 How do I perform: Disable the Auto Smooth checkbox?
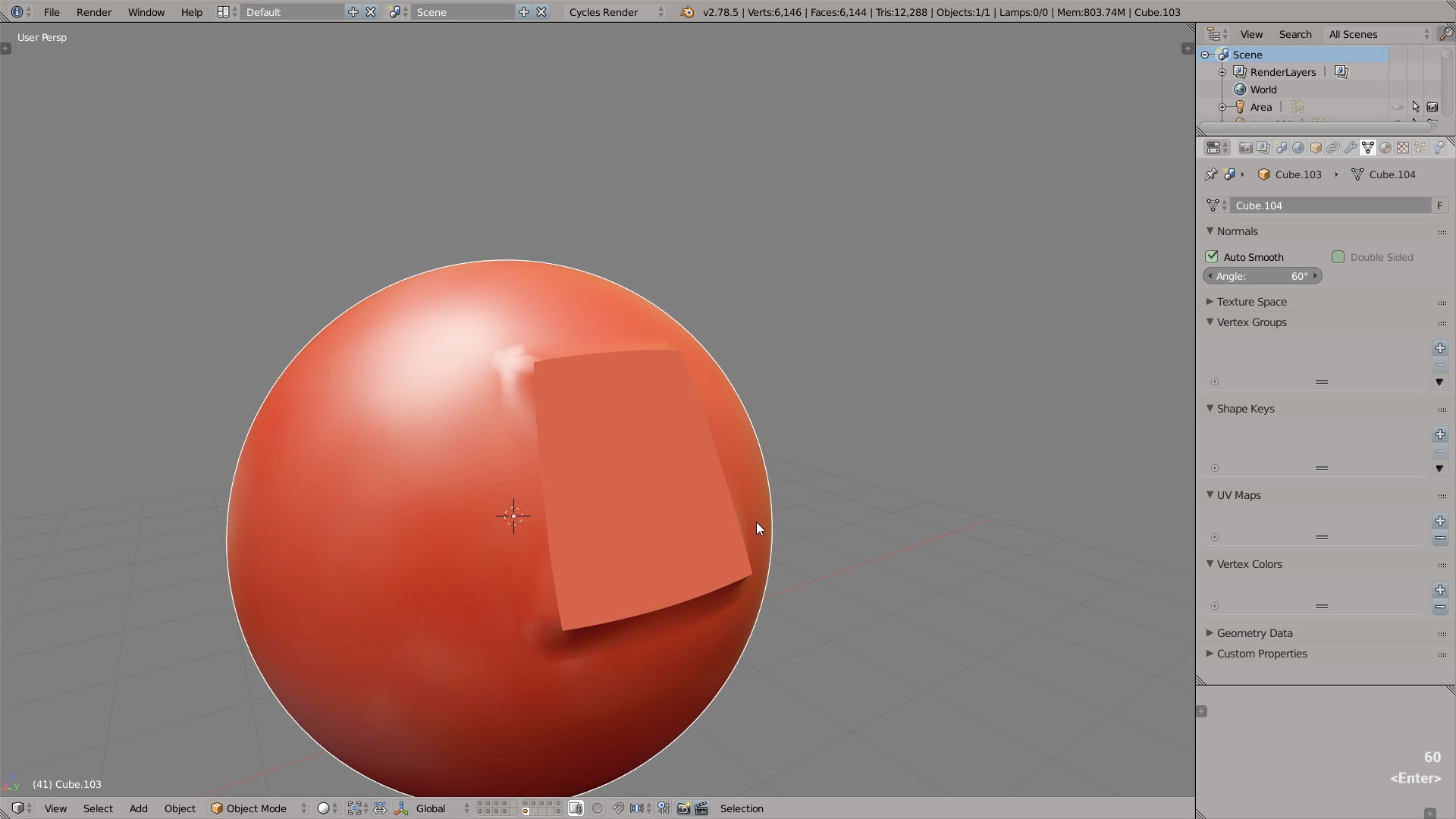tap(1212, 257)
